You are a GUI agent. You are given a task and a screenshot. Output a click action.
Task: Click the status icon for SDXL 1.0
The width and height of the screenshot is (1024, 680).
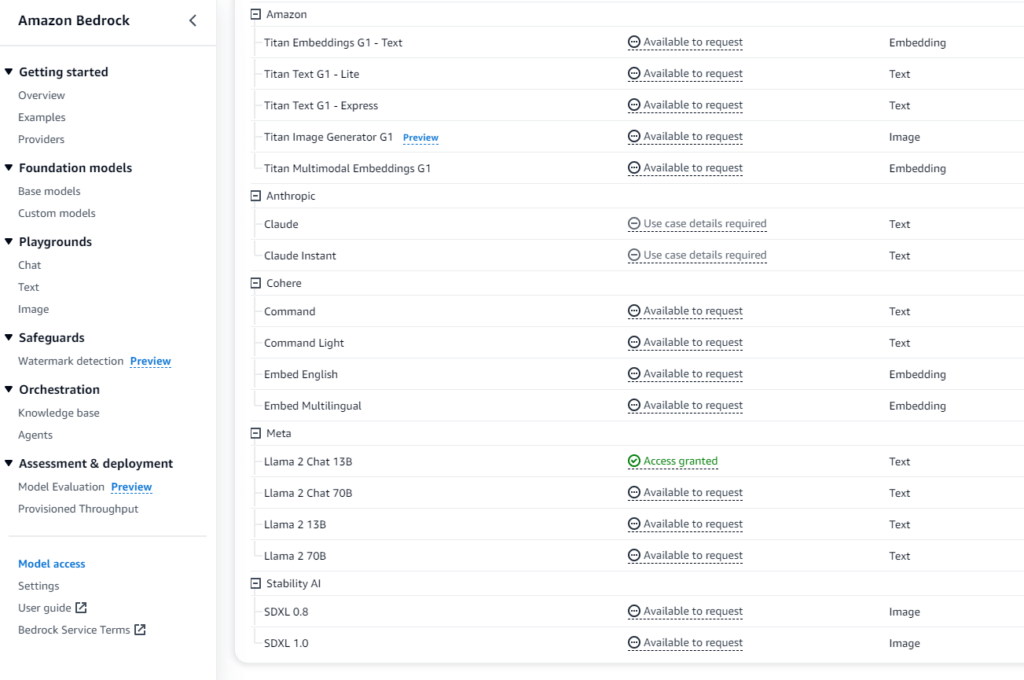[x=633, y=643]
